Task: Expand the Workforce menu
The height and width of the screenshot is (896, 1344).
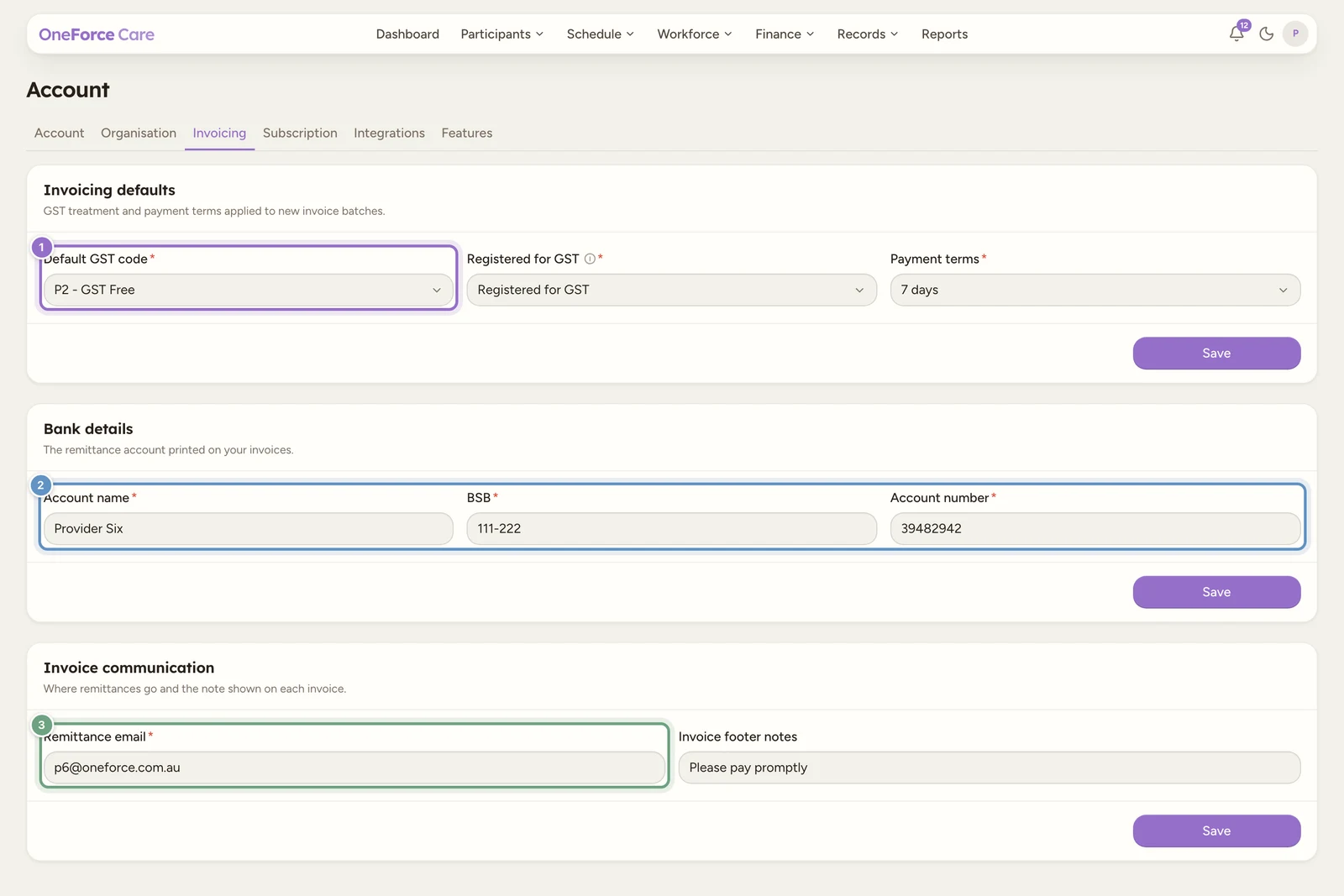Action: 694,34
